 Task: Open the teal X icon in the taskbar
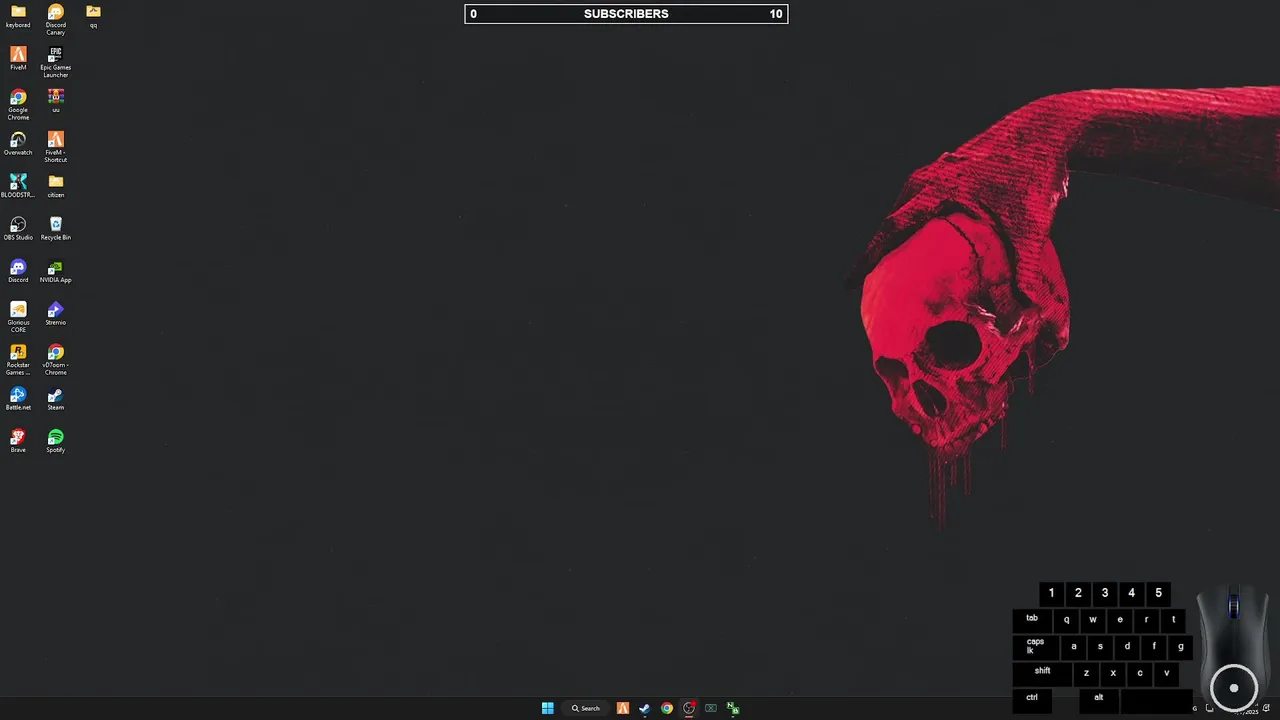[x=711, y=708]
